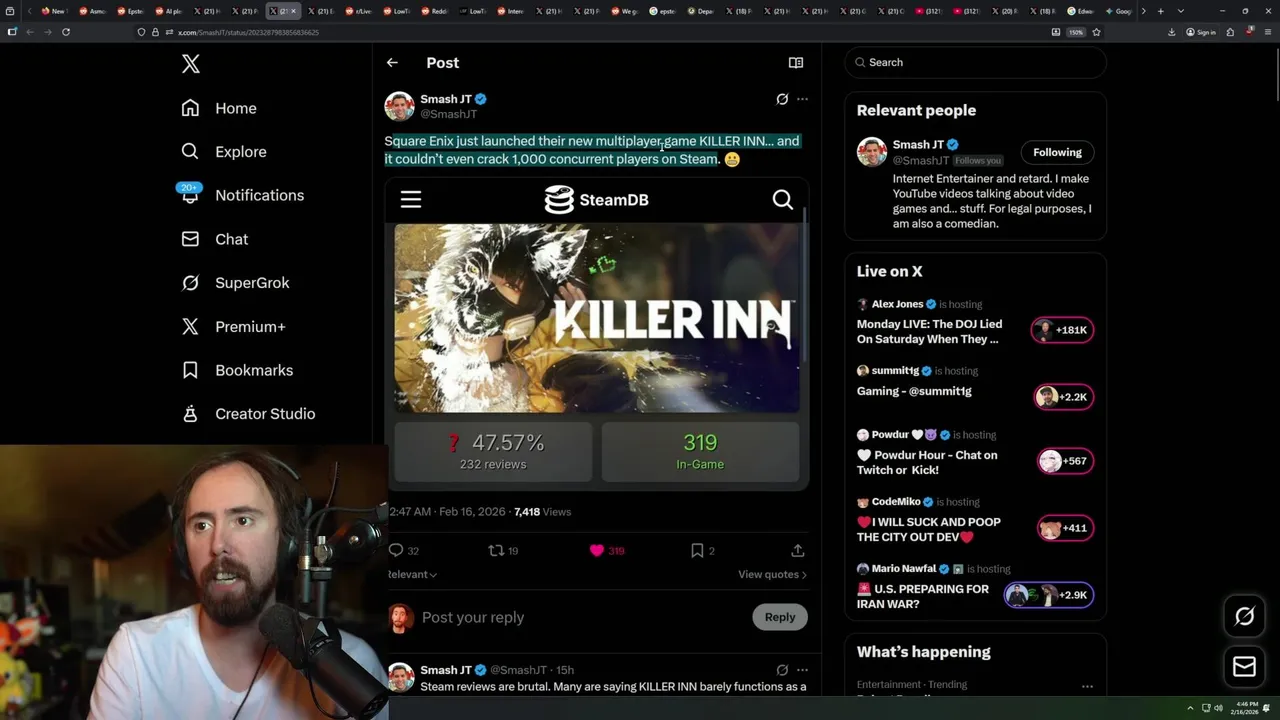The height and width of the screenshot is (720, 1280).
Task: Open SteamDB hamburger menu in the embedded image
Action: (x=411, y=199)
